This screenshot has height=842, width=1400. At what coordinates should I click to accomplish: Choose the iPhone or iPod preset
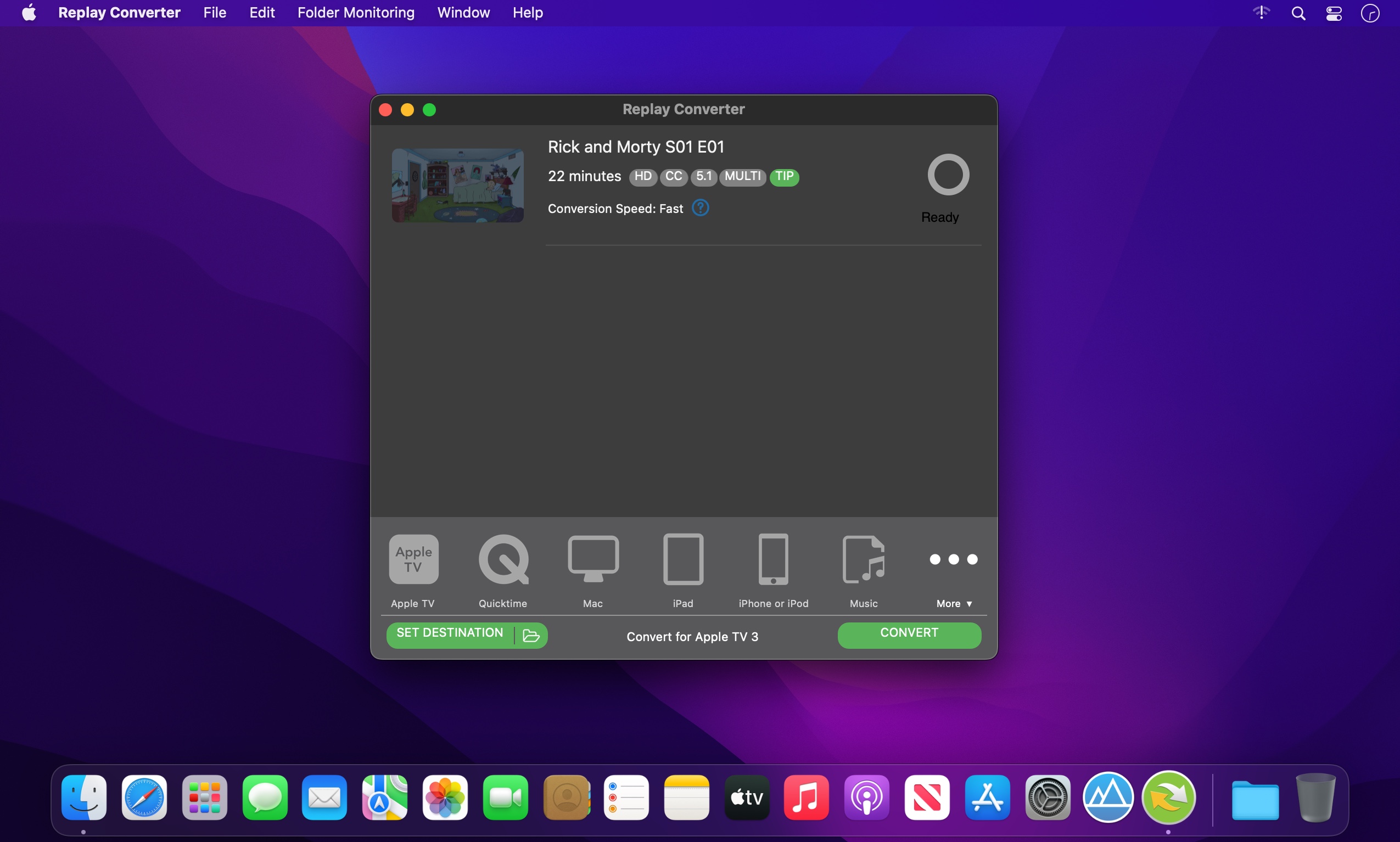774,559
